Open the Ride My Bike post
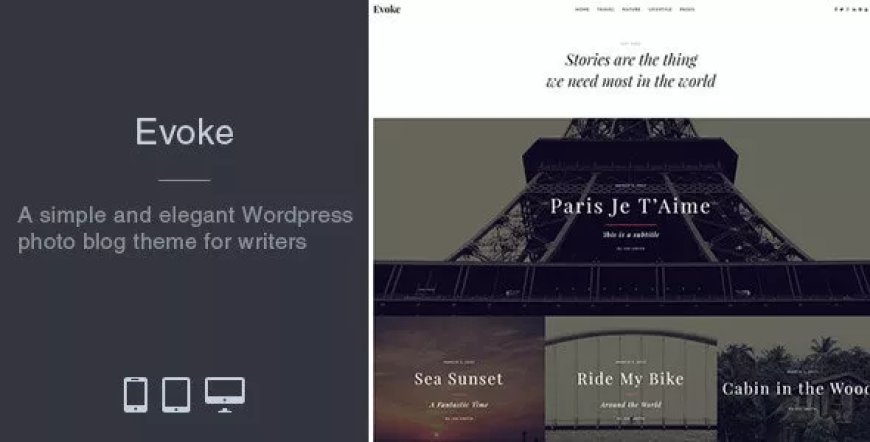The width and height of the screenshot is (870, 442). click(630, 379)
